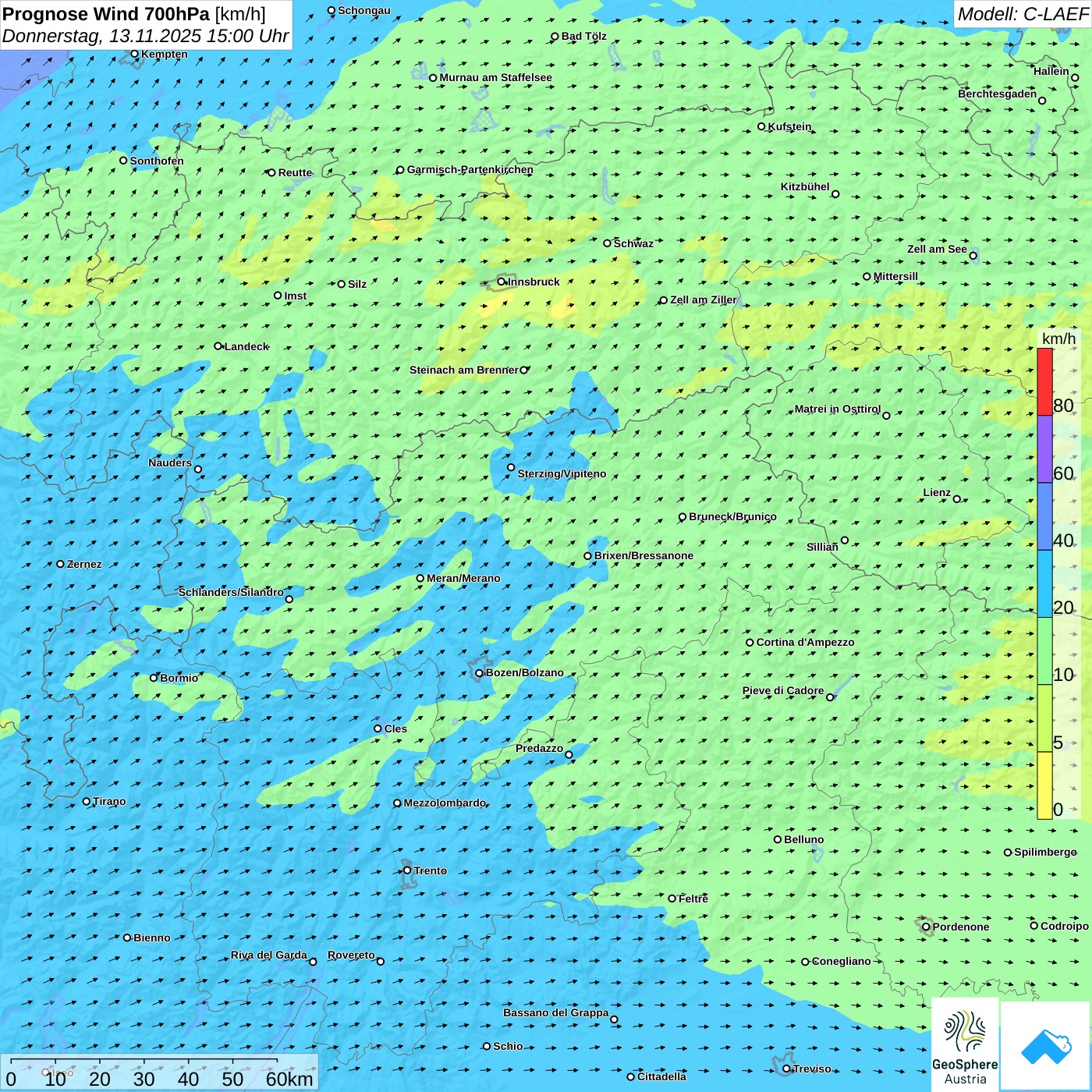
Task: Click the light blue 20 km/h legend segment
Action: pyautogui.click(x=1044, y=583)
